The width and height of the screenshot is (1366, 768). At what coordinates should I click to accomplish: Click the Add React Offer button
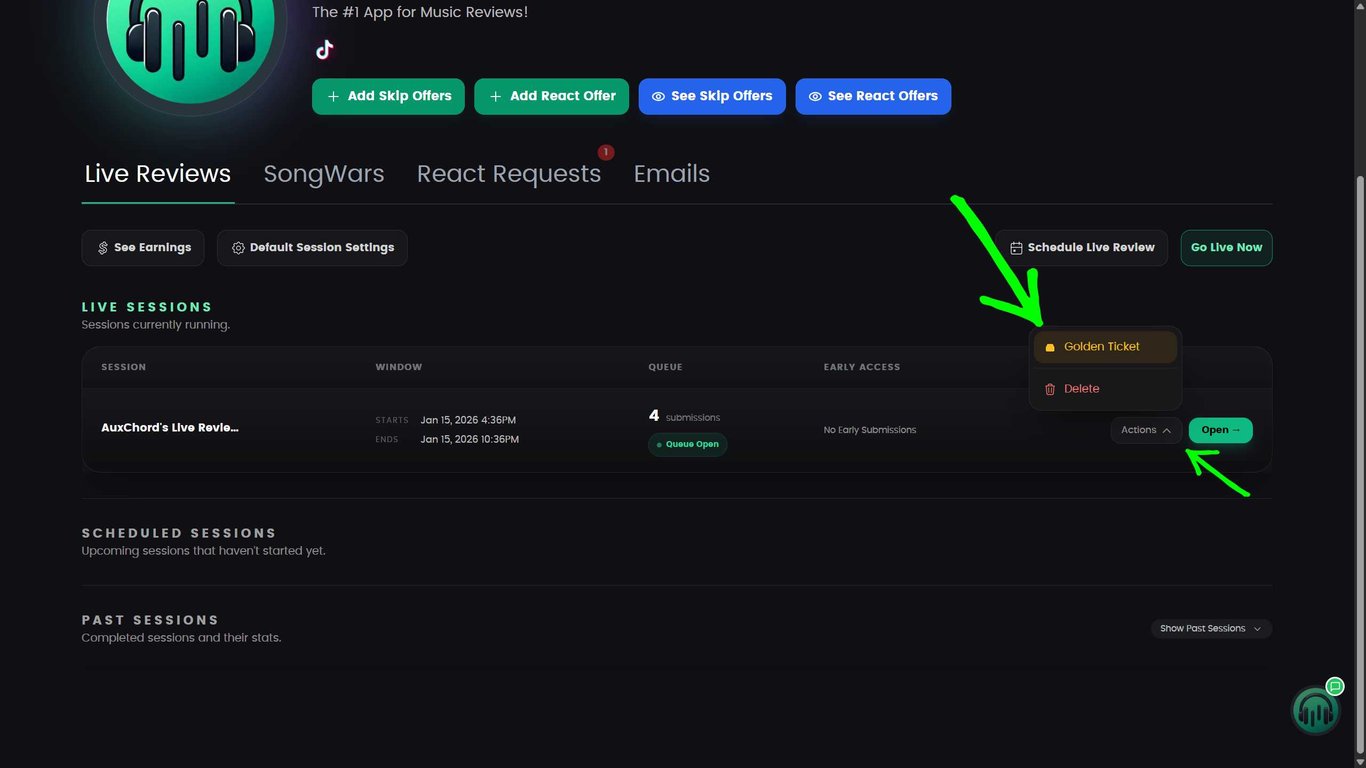pos(551,96)
